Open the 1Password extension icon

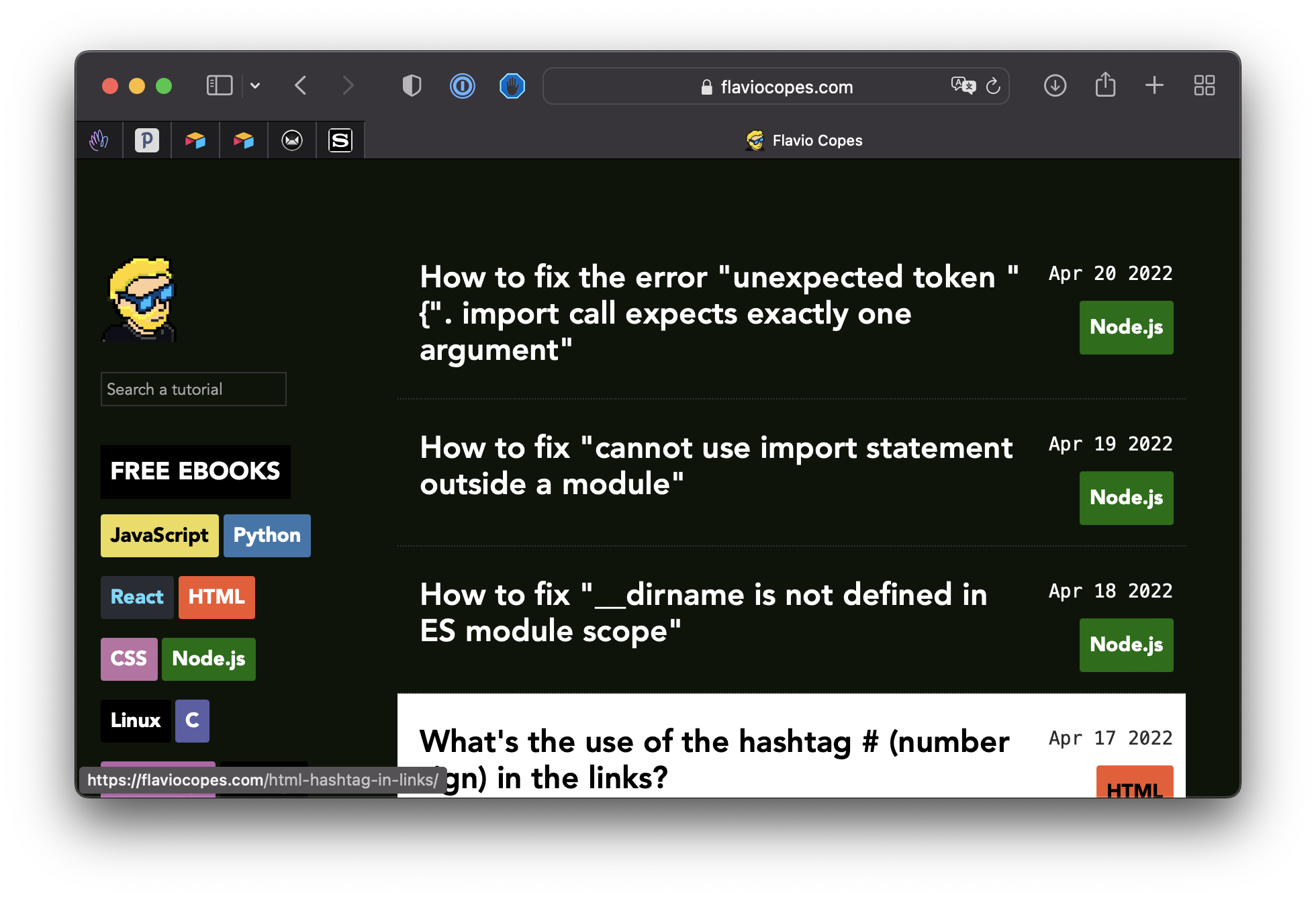(x=462, y=86)
